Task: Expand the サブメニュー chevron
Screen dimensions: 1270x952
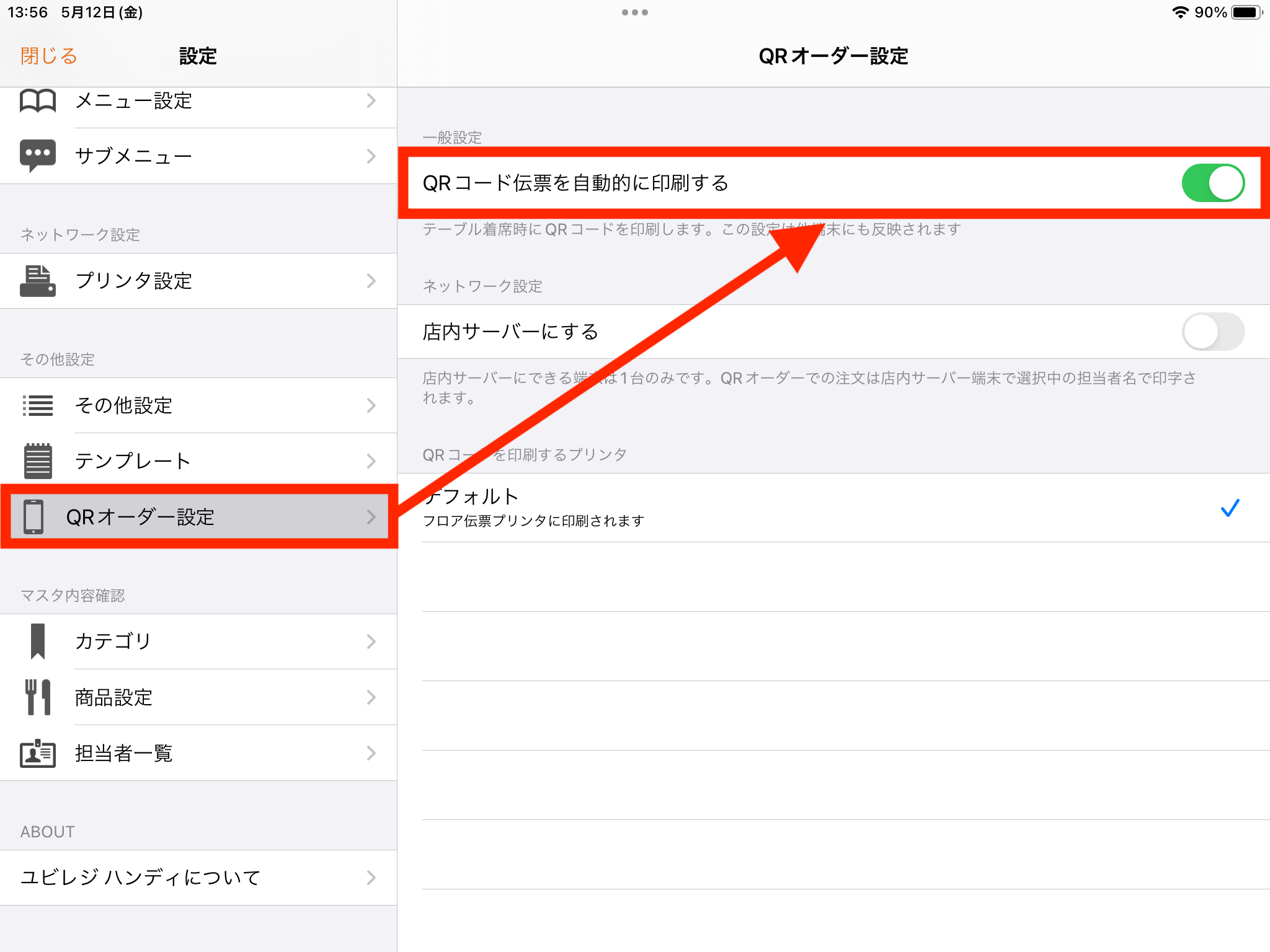Action: click(x=371, y=156)
